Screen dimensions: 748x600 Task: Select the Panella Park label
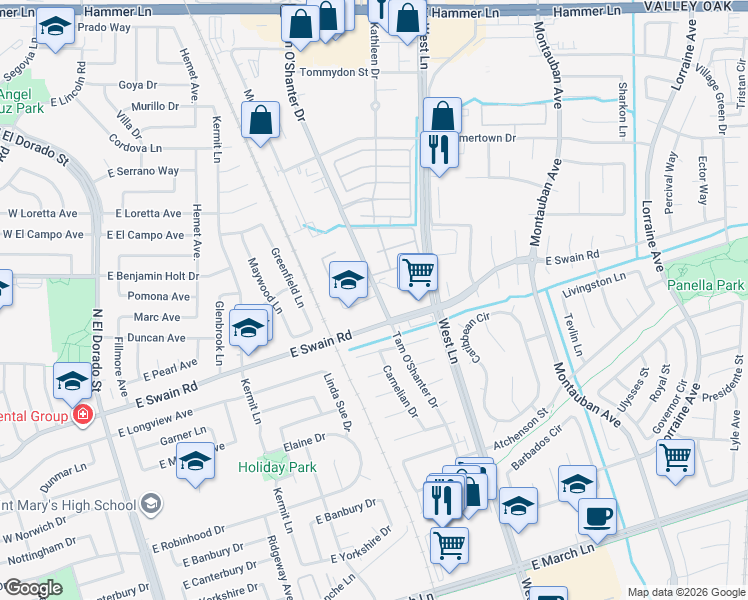[x=706, y=285]
